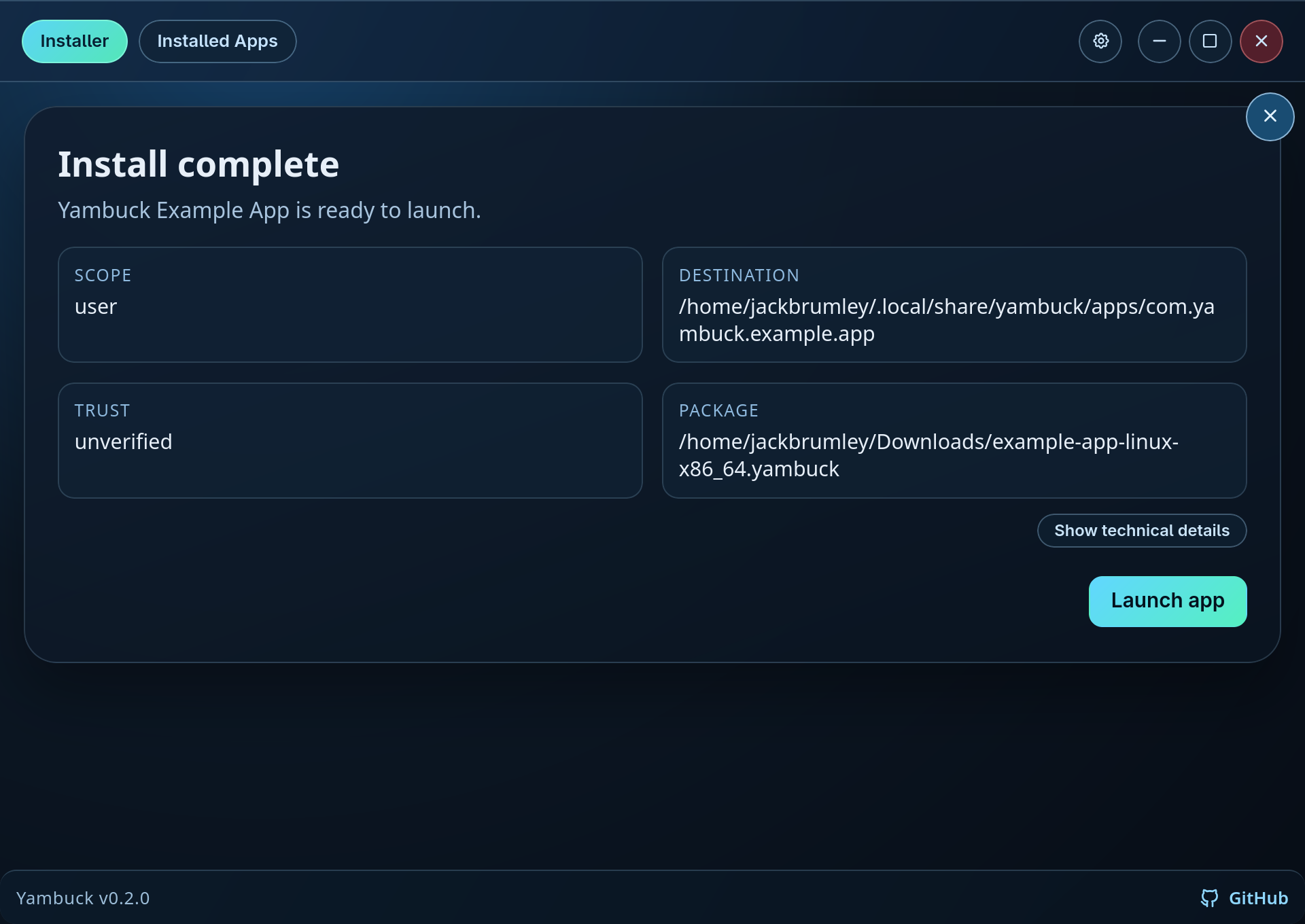The image size is (1305, 924).
Task: Switch to the Installed Apps tab
Action: pyautogui.click(x=217, y=41)
